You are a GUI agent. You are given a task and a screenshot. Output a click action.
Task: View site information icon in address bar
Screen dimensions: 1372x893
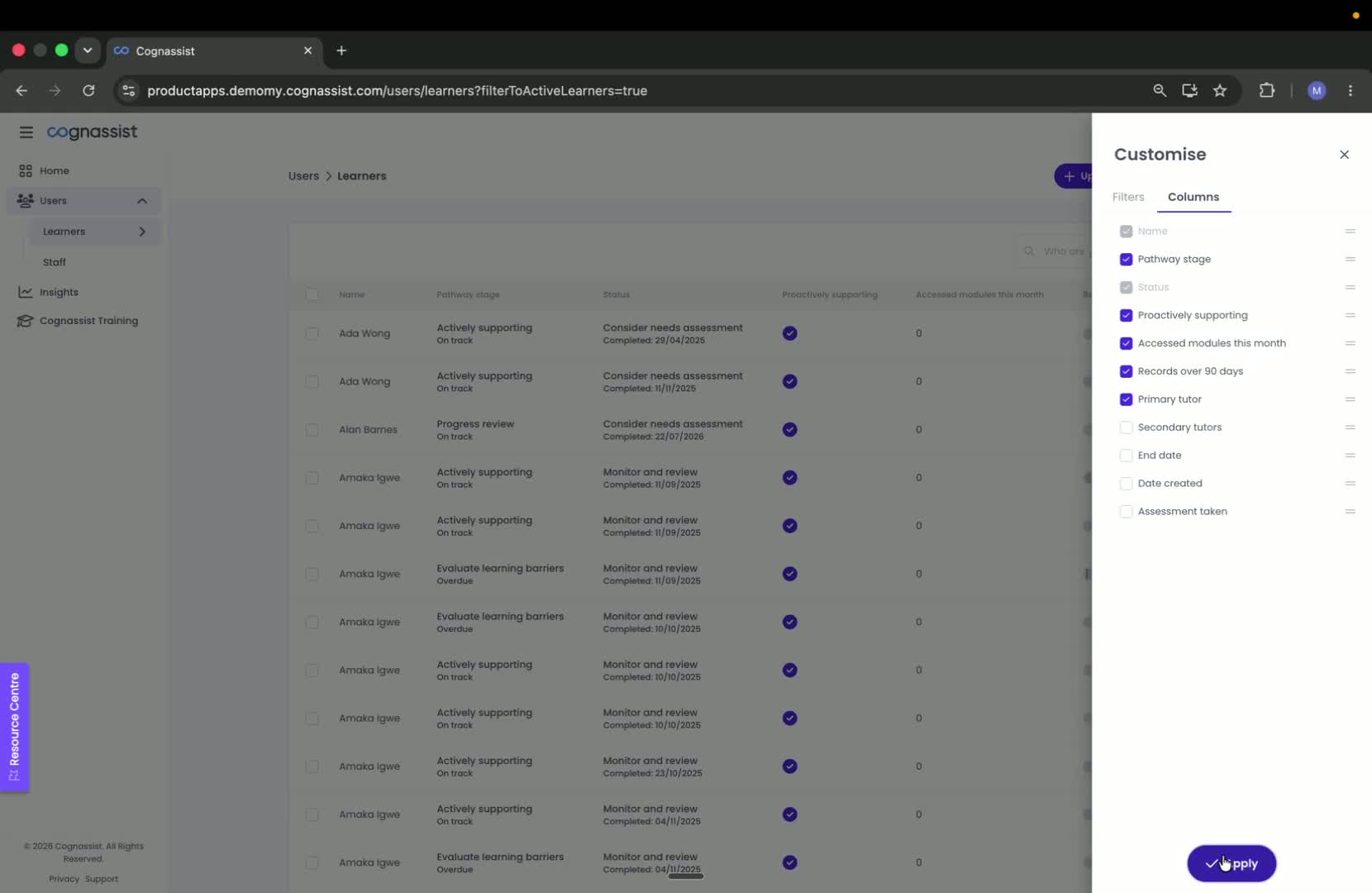(x=128, y=91)
